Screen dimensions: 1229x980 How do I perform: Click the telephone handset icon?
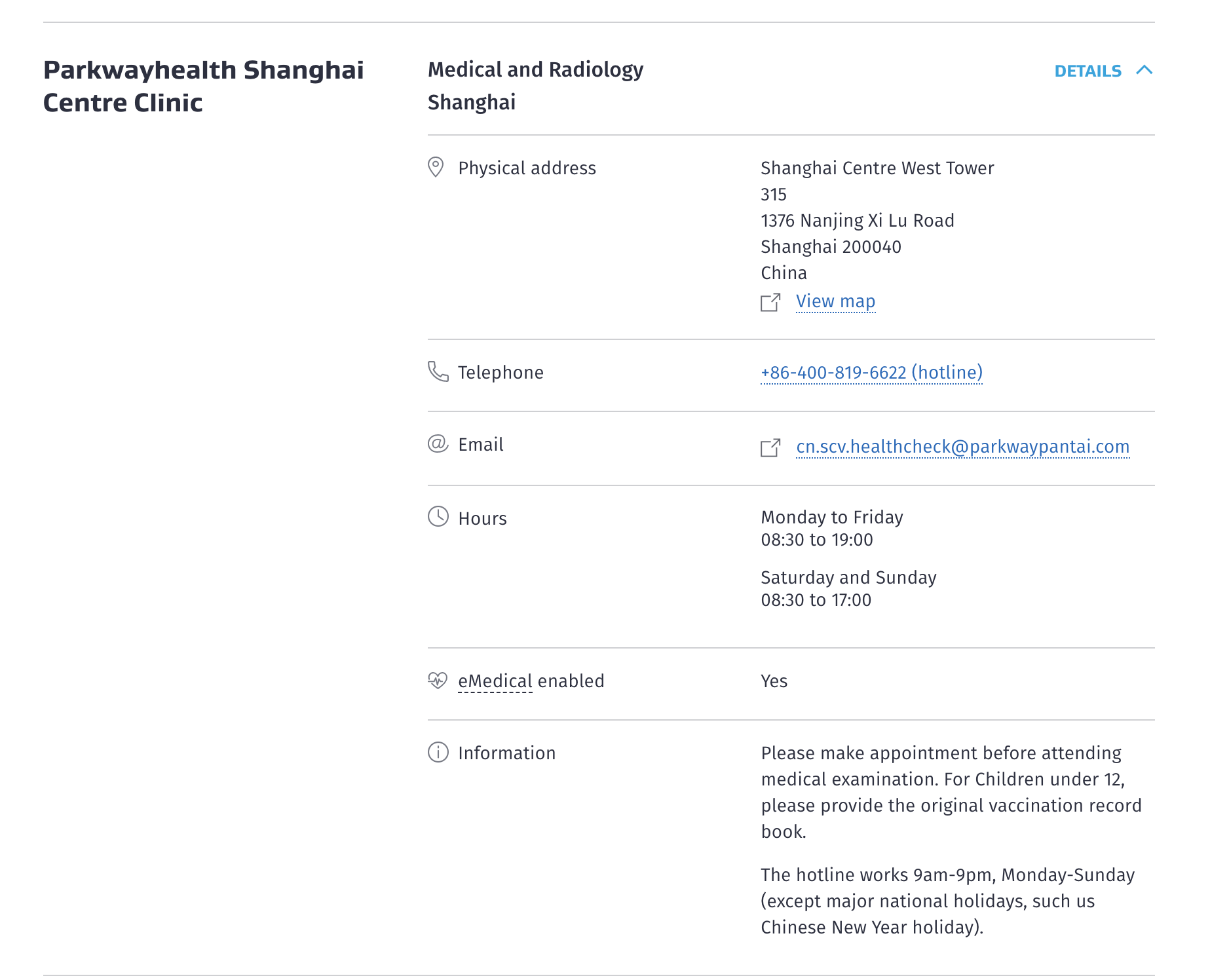pyautogui.click(x=438, y=371)
